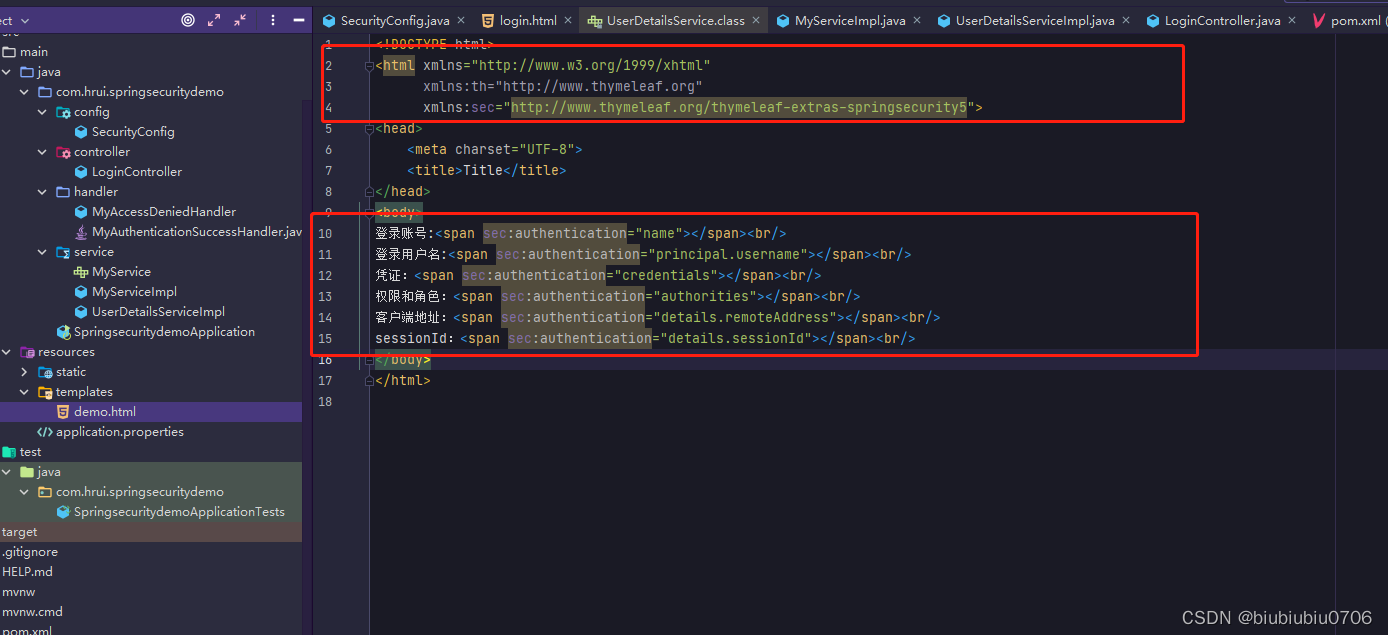Collapse the java source folder under main
Image resolution: width=1388 pixels, height=635 pixels.
click(x=8, y=72)
